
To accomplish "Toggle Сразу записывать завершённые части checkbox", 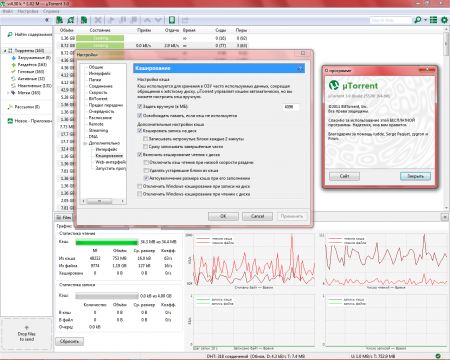I will [146, 147].
